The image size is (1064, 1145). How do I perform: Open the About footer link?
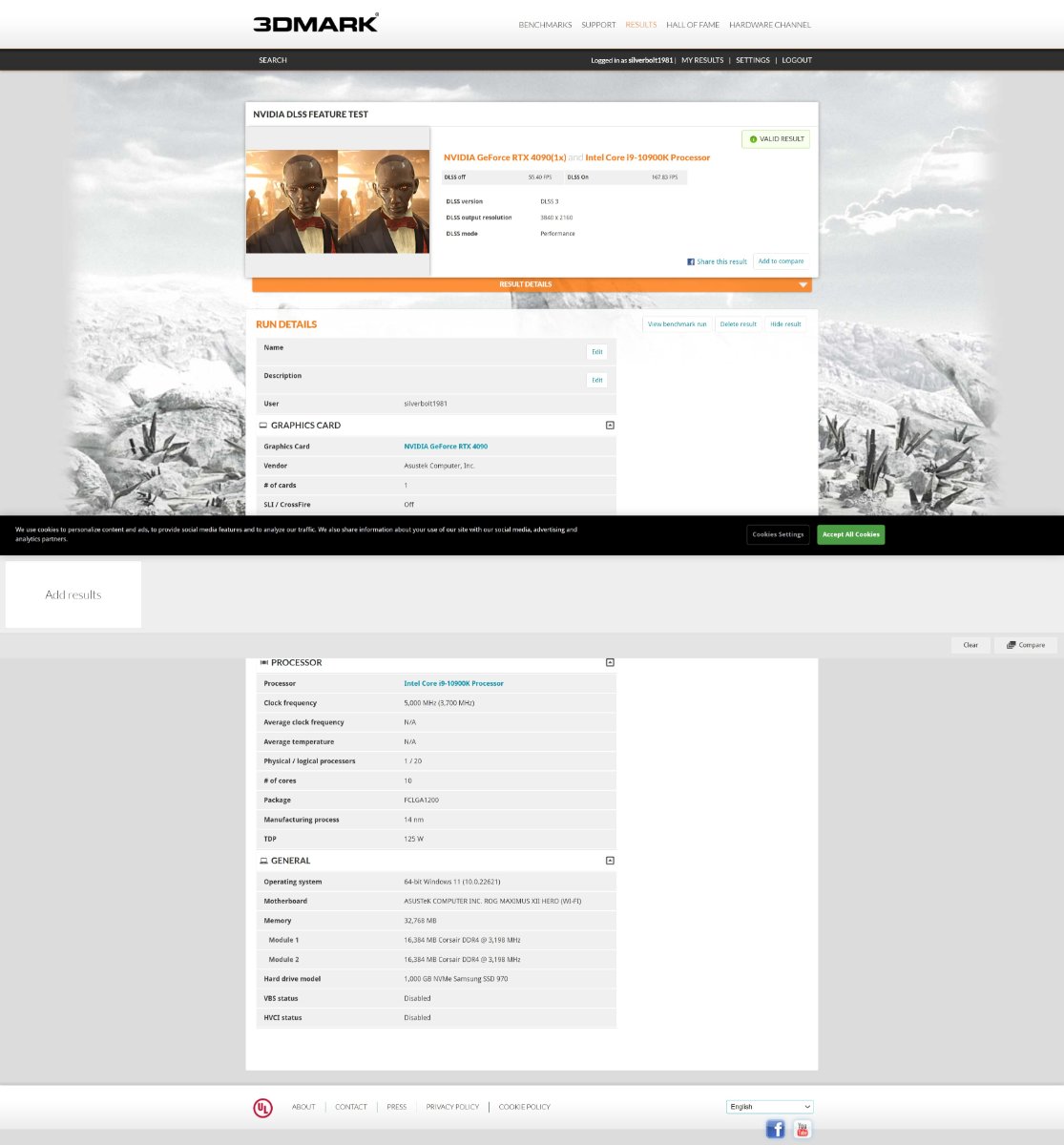[303, 1107]
